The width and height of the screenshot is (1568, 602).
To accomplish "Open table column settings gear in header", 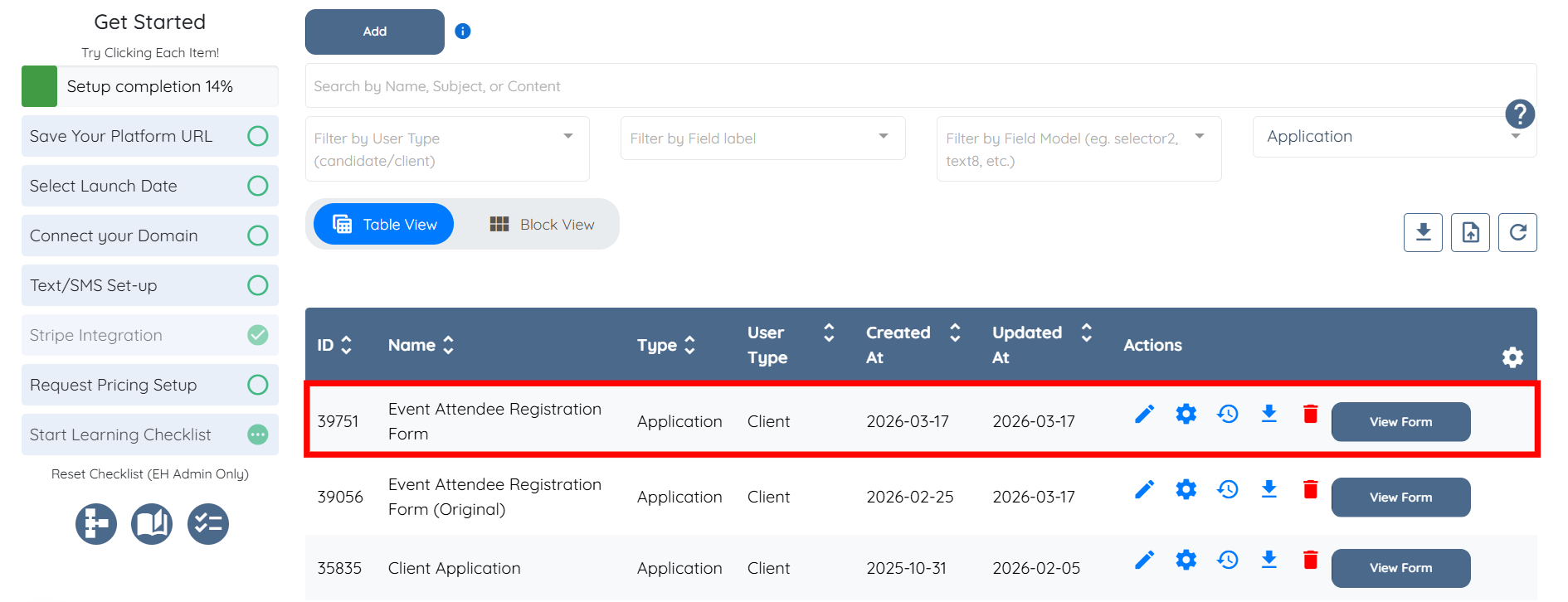I will pyautogui.click(x=1512, y=357).
